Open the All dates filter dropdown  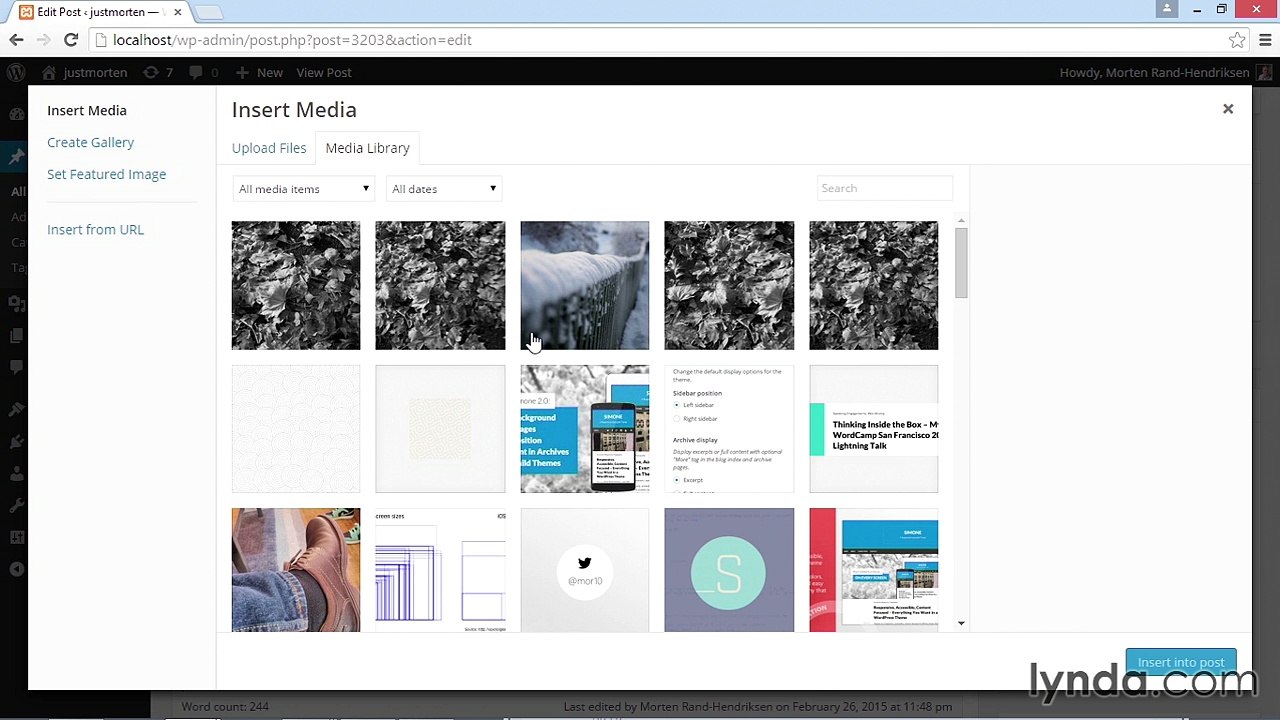(x=444, y=189)
